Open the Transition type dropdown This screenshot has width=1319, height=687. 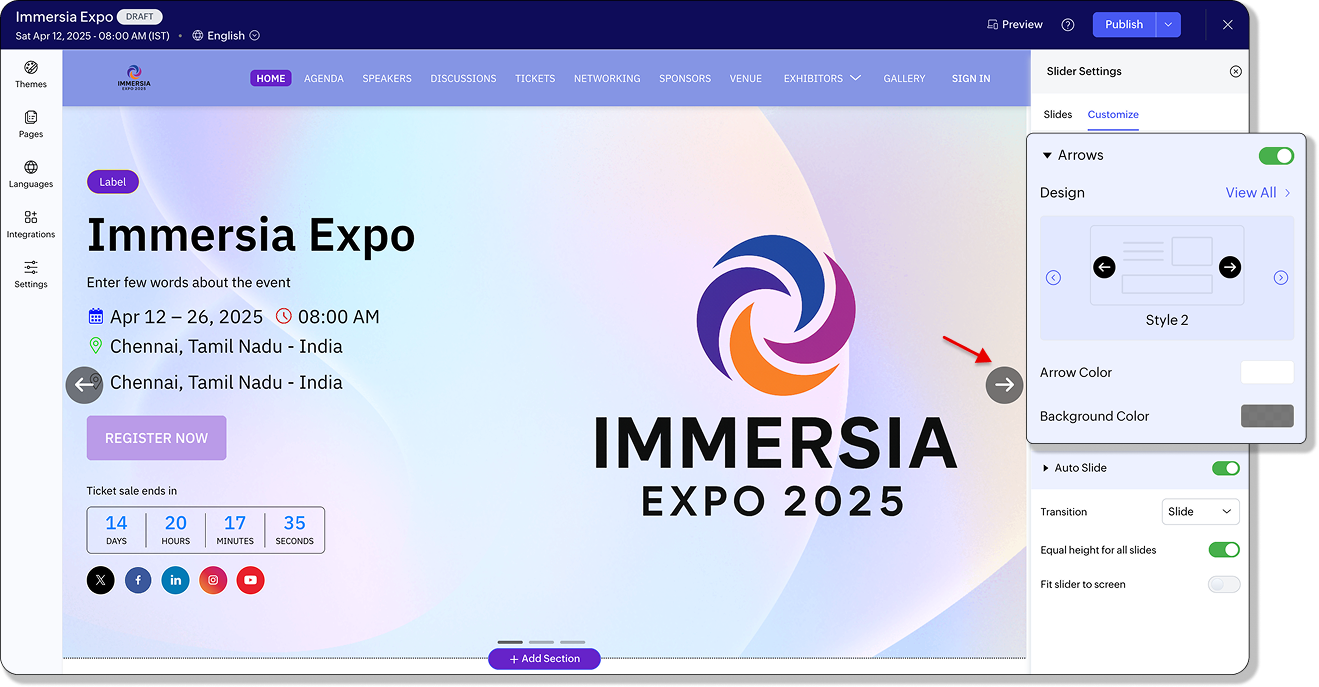click(x=1200, y=512)
